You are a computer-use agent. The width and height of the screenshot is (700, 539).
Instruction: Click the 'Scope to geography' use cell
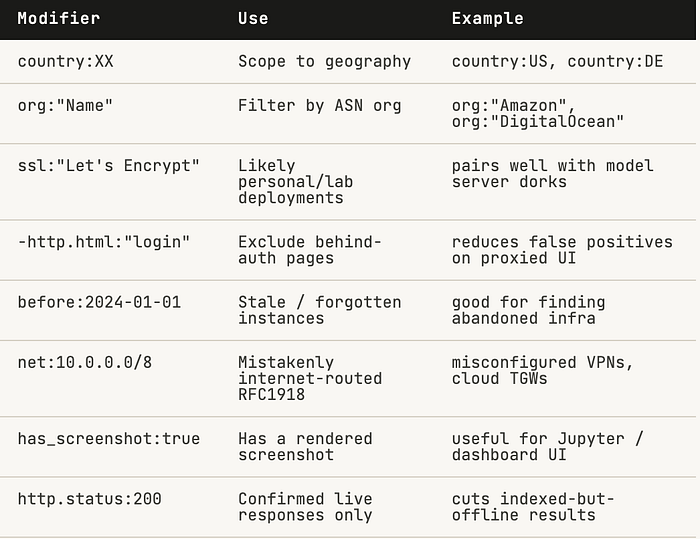325,62
